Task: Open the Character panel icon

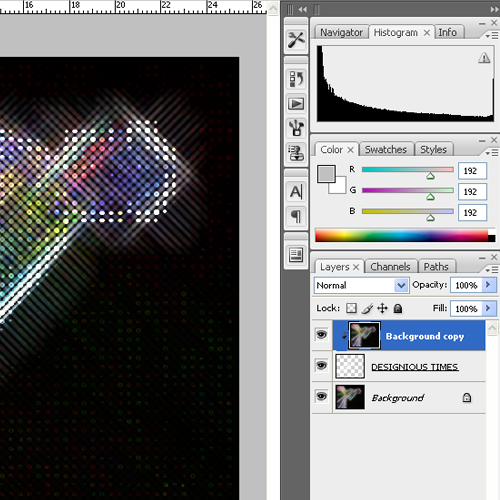Action: (x=296, y=192)
